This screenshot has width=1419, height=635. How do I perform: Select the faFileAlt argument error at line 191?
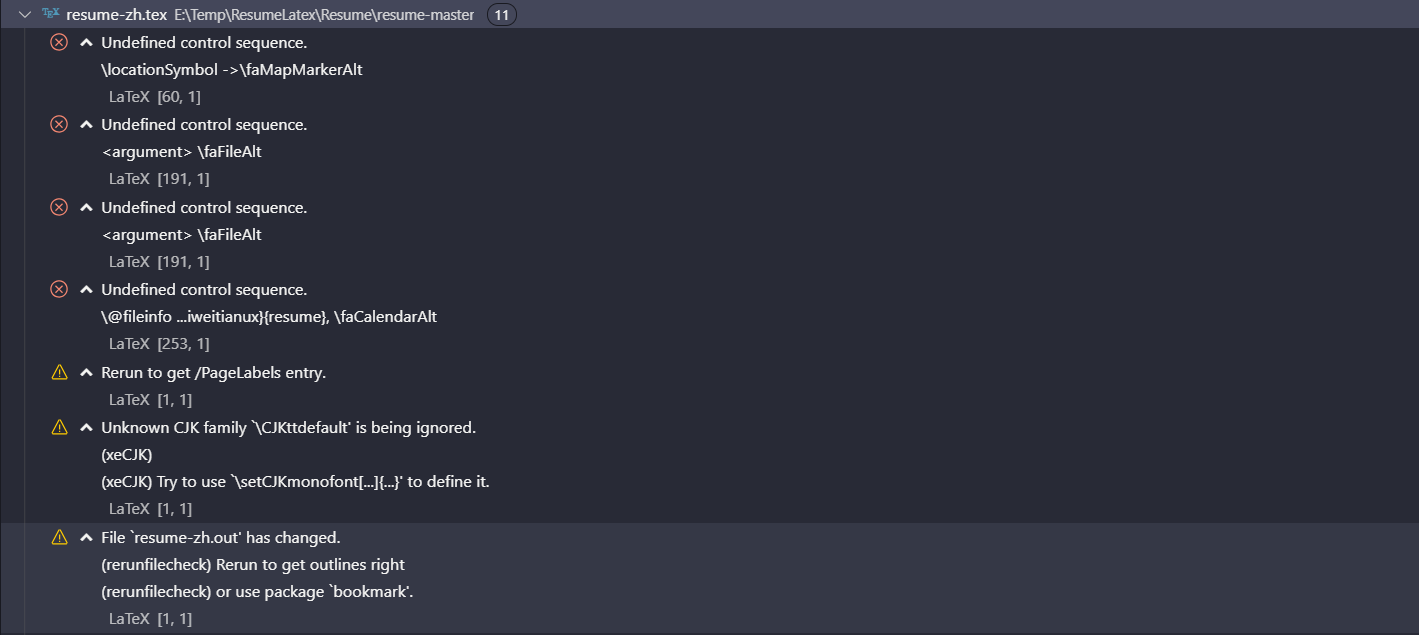tap(180, 151)
